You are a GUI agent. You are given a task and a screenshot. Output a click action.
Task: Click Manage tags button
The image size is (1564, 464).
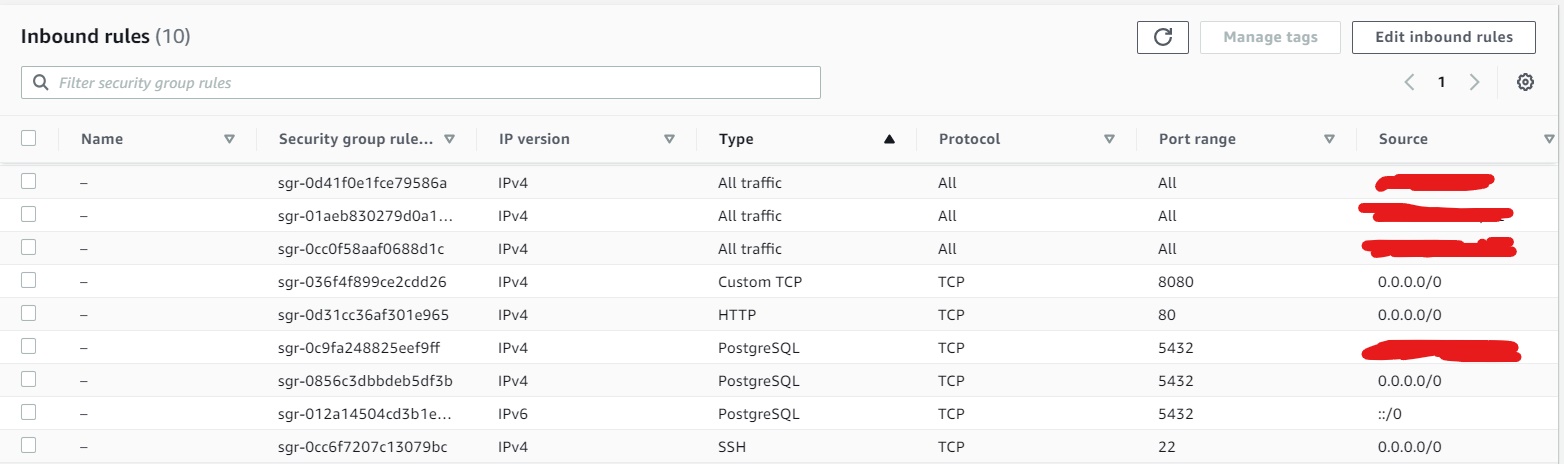point(1270,37)
